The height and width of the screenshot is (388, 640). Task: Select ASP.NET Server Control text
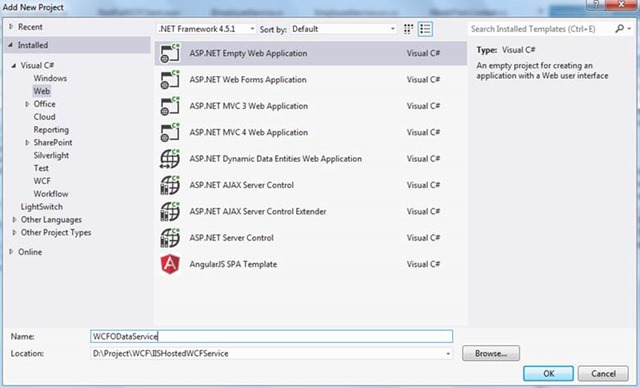pos(231,238)
